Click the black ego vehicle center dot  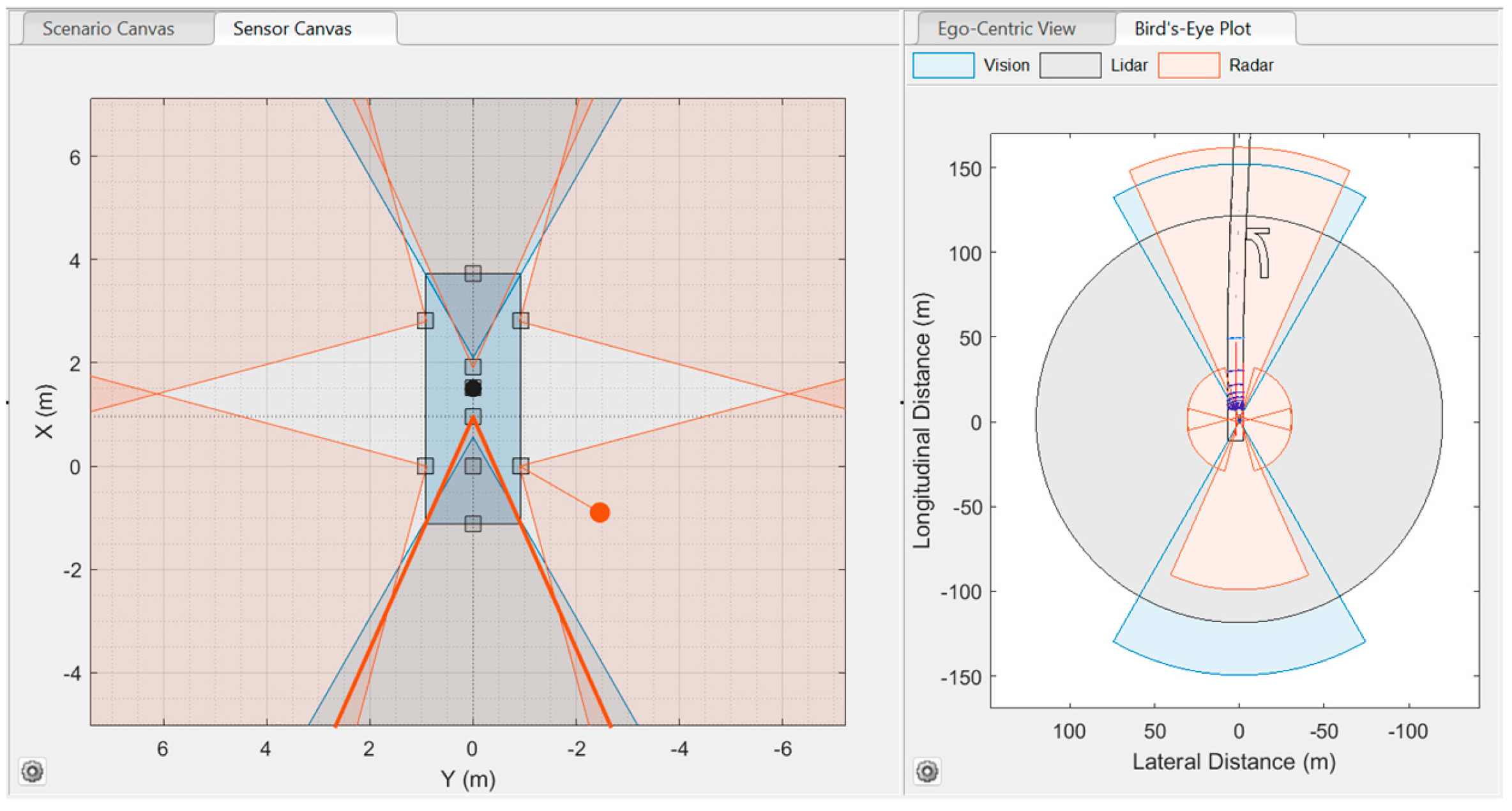tap(472, 388)
